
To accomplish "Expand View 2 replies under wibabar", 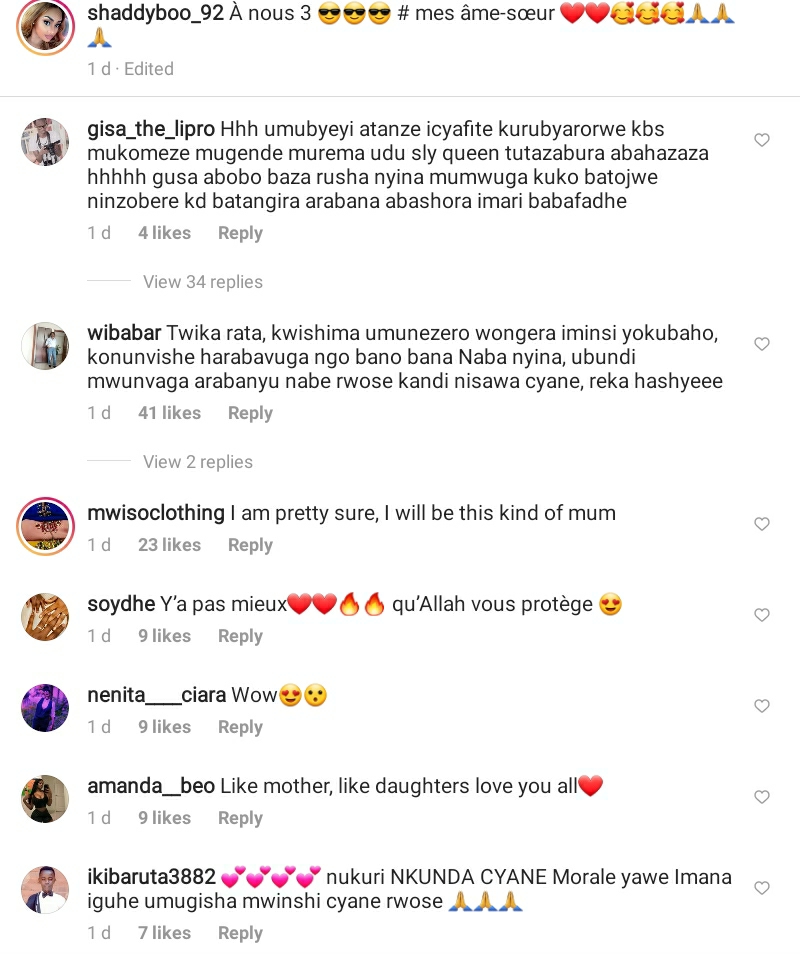I will click(x=197, y=462).
